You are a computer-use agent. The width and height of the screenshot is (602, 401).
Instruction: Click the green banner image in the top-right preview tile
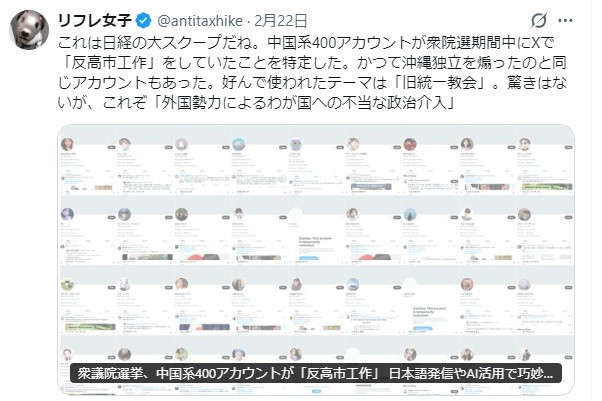547,187
